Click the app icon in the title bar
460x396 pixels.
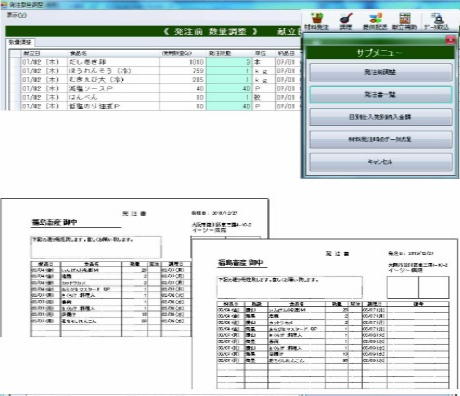click(x=4, y=5)
